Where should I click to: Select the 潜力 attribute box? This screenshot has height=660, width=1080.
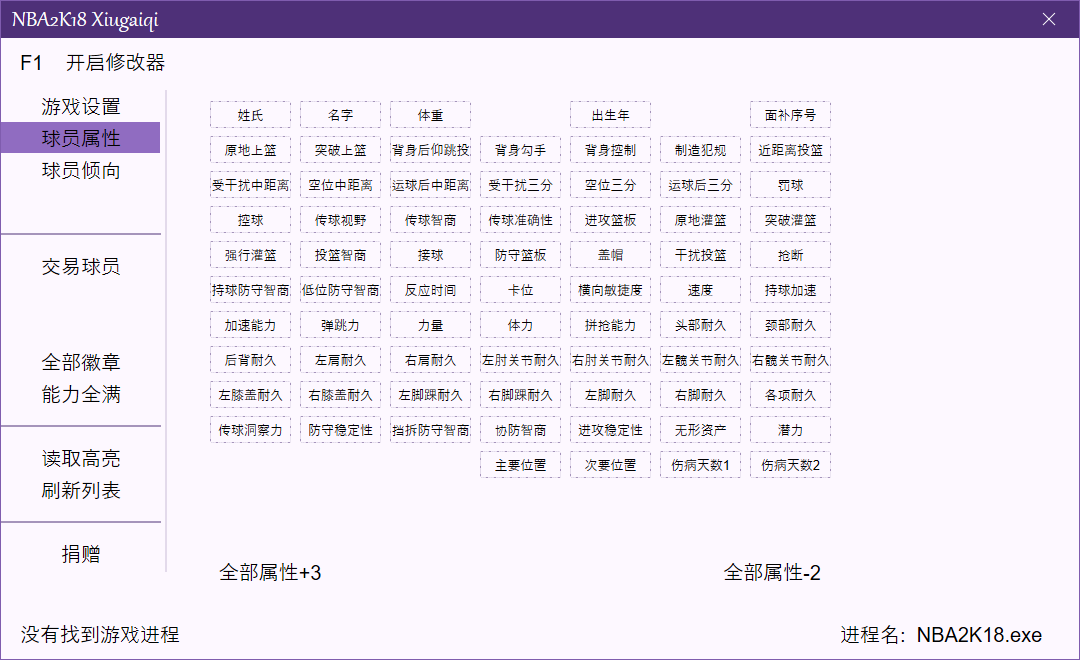[790, 430]
